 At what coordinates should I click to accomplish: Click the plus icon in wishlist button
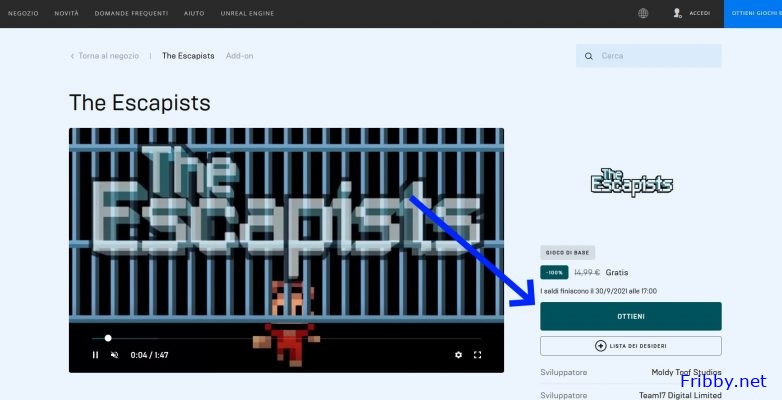(600, 346)
